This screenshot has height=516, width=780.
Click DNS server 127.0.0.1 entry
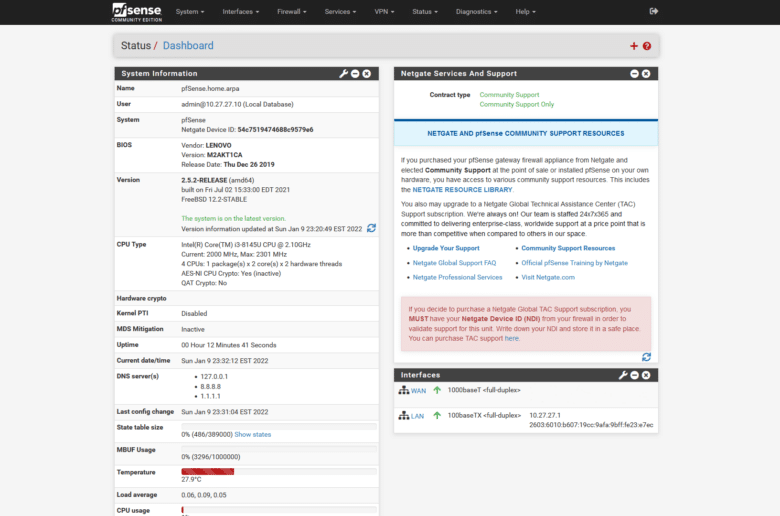coord(214,377)
